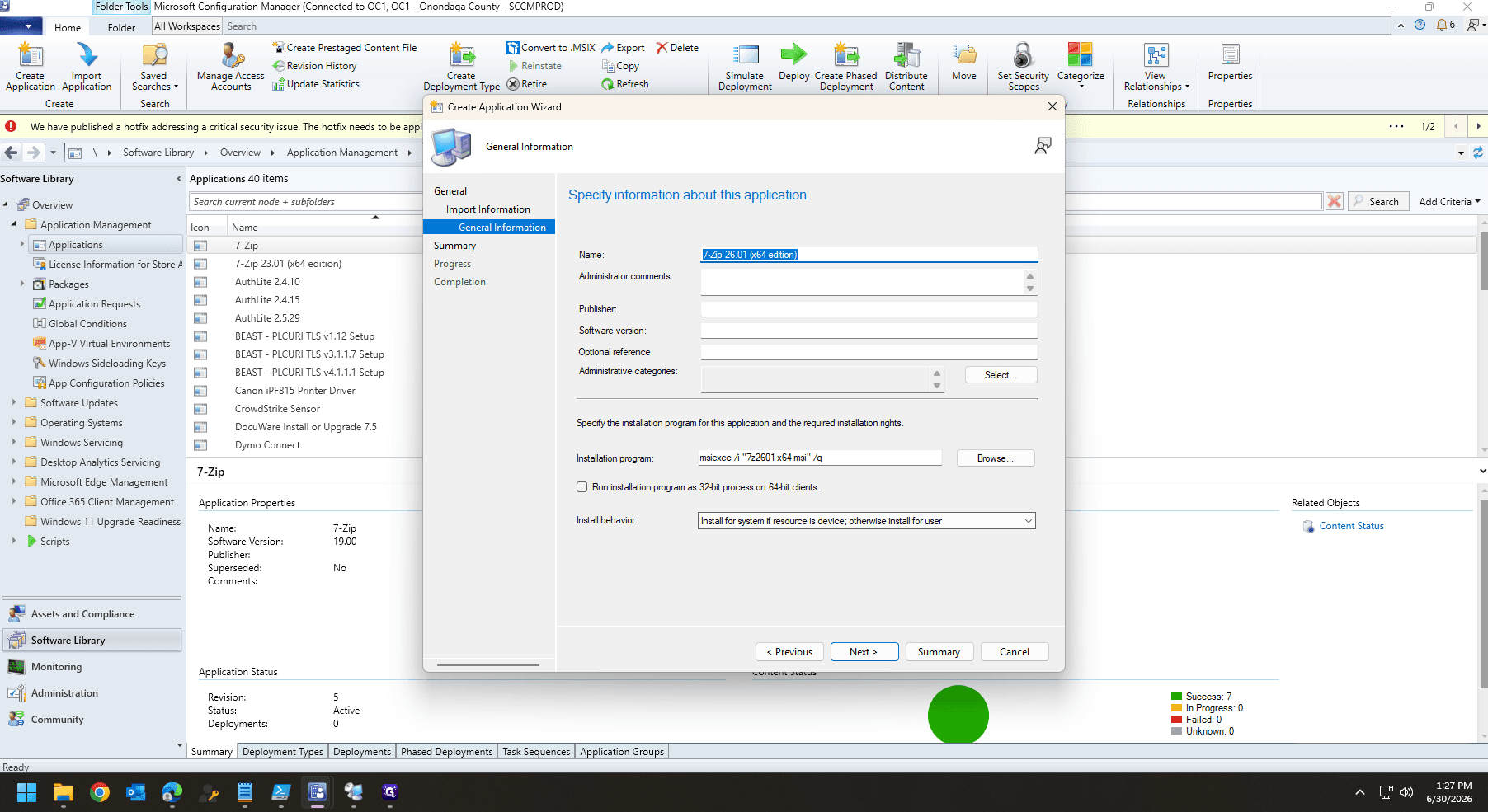Screen dimensions: 1488x812
Task: Expand the Software Updates tree node
Action: (x=14, y=402)
